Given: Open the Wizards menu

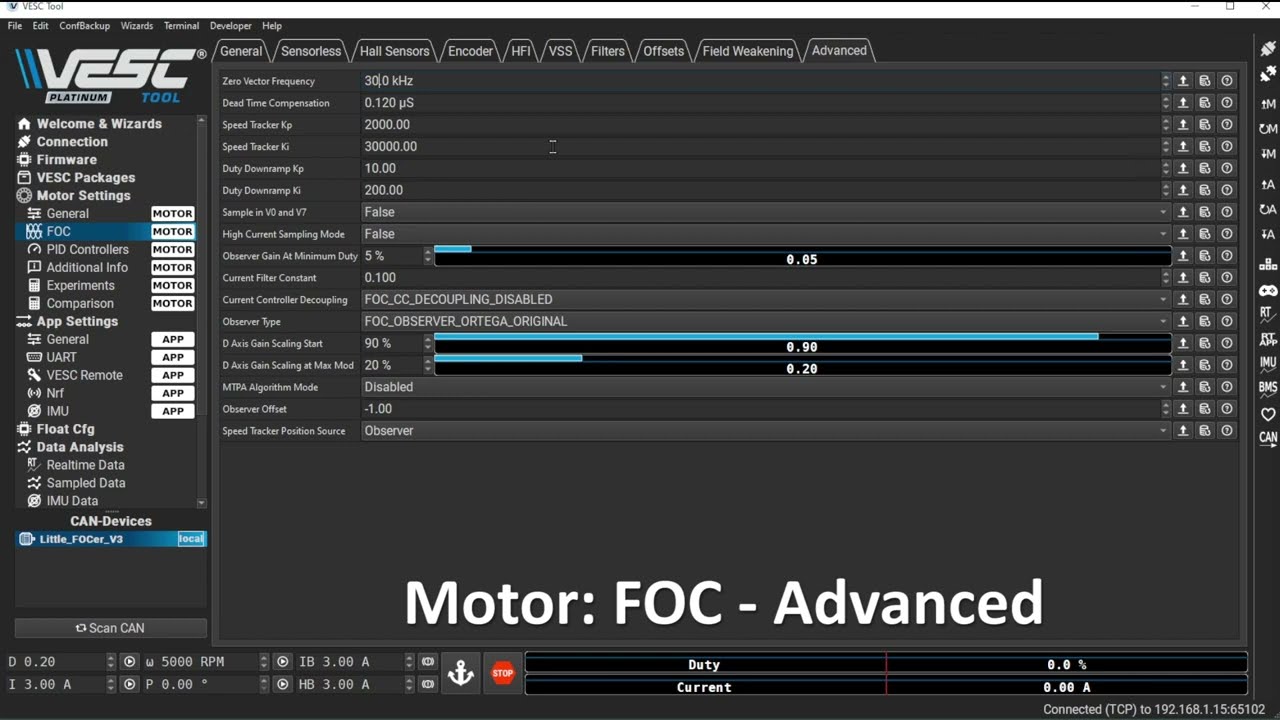Looking at the screenshot, I should click(x=137, y=26).
